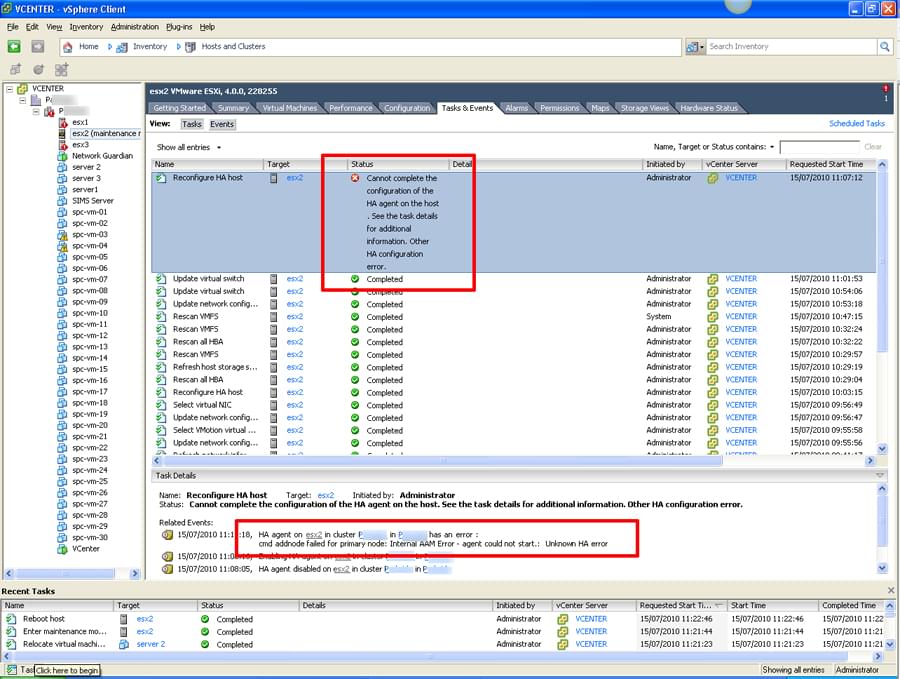This screenshot has width=900, height=679.
Task: Click the VCenter VM icon at tree bottom
Action: tap(63, 549)
